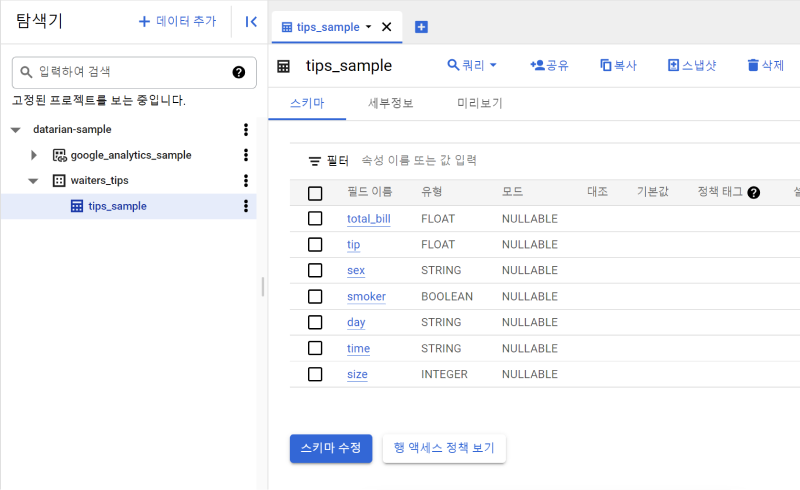Open the day field link
This screenshot has width=800, height=490.
click(356, 323)
